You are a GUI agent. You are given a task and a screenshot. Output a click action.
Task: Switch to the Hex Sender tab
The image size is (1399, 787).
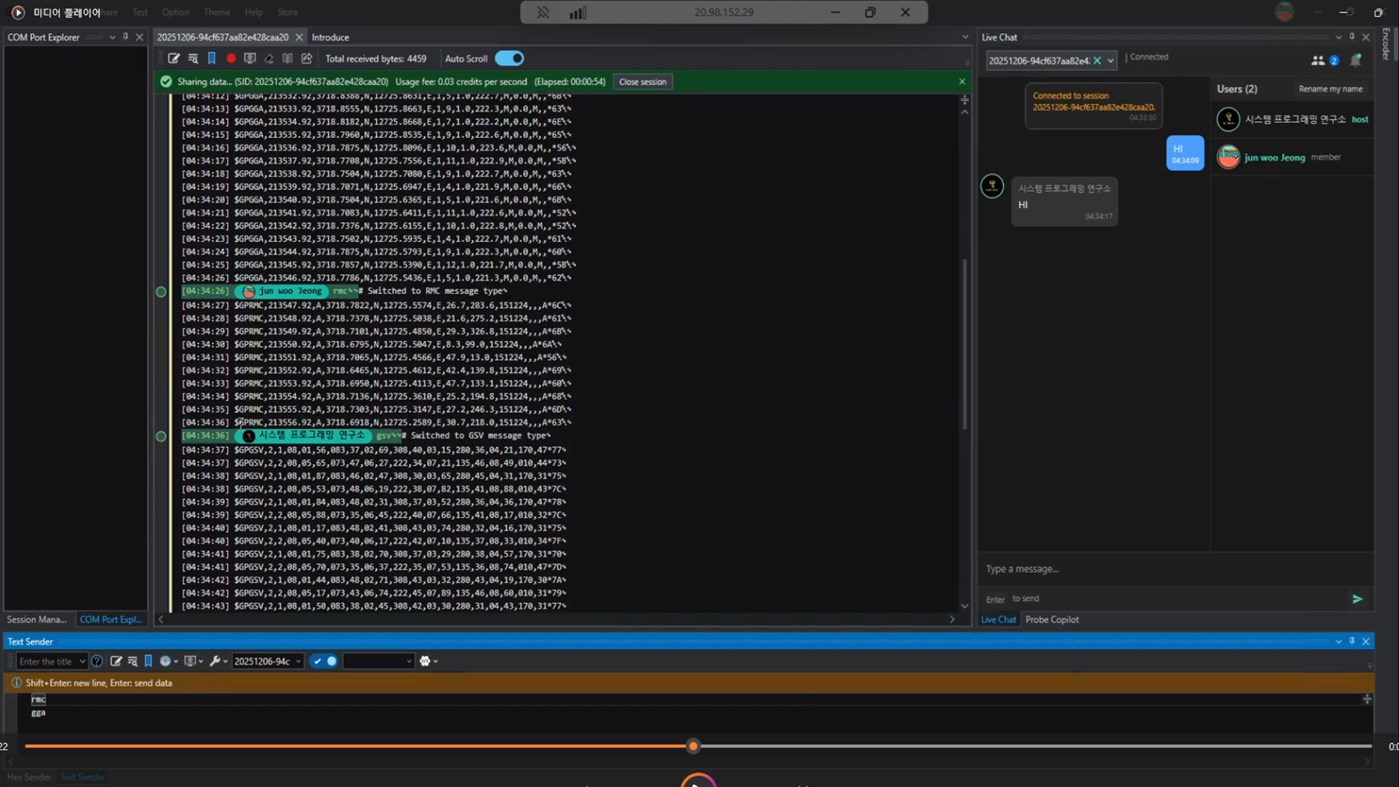(x=29, y=777)
